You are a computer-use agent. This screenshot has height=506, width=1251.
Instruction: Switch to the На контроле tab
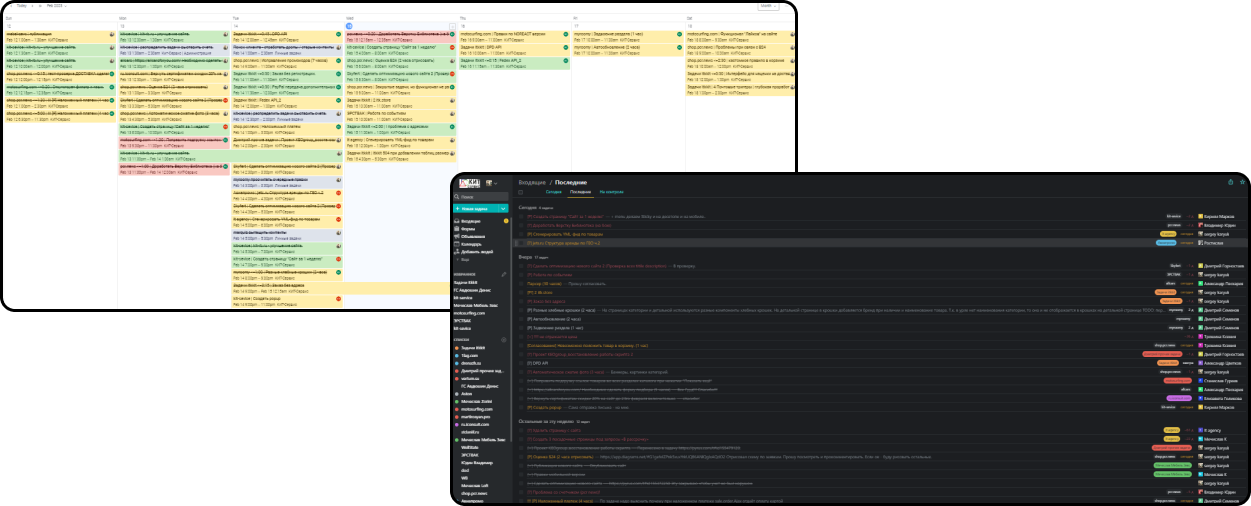[x=611, y=192]
